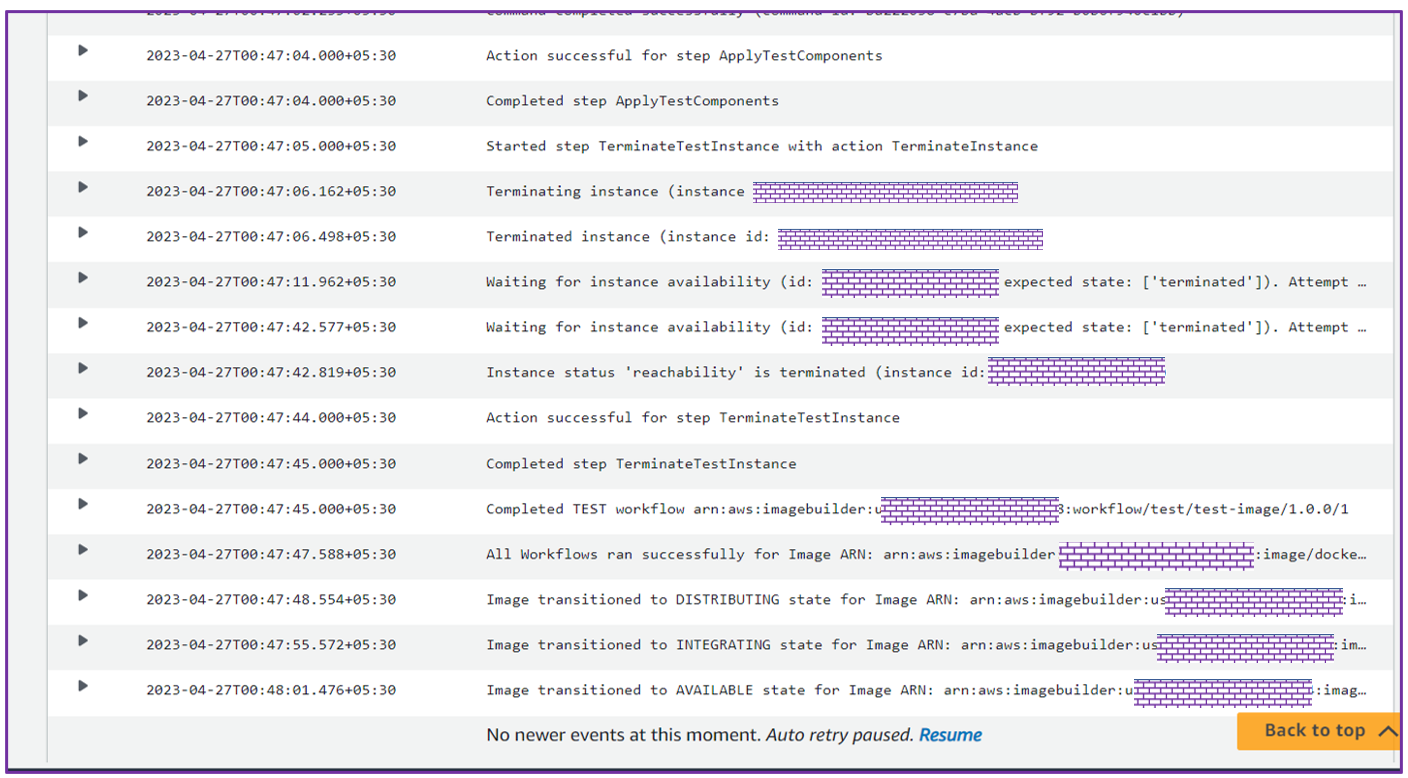Expand the 'All Workflows ran successfully' entry
The height and width of the screenshot is (778, 1408).
click(83, 549)
